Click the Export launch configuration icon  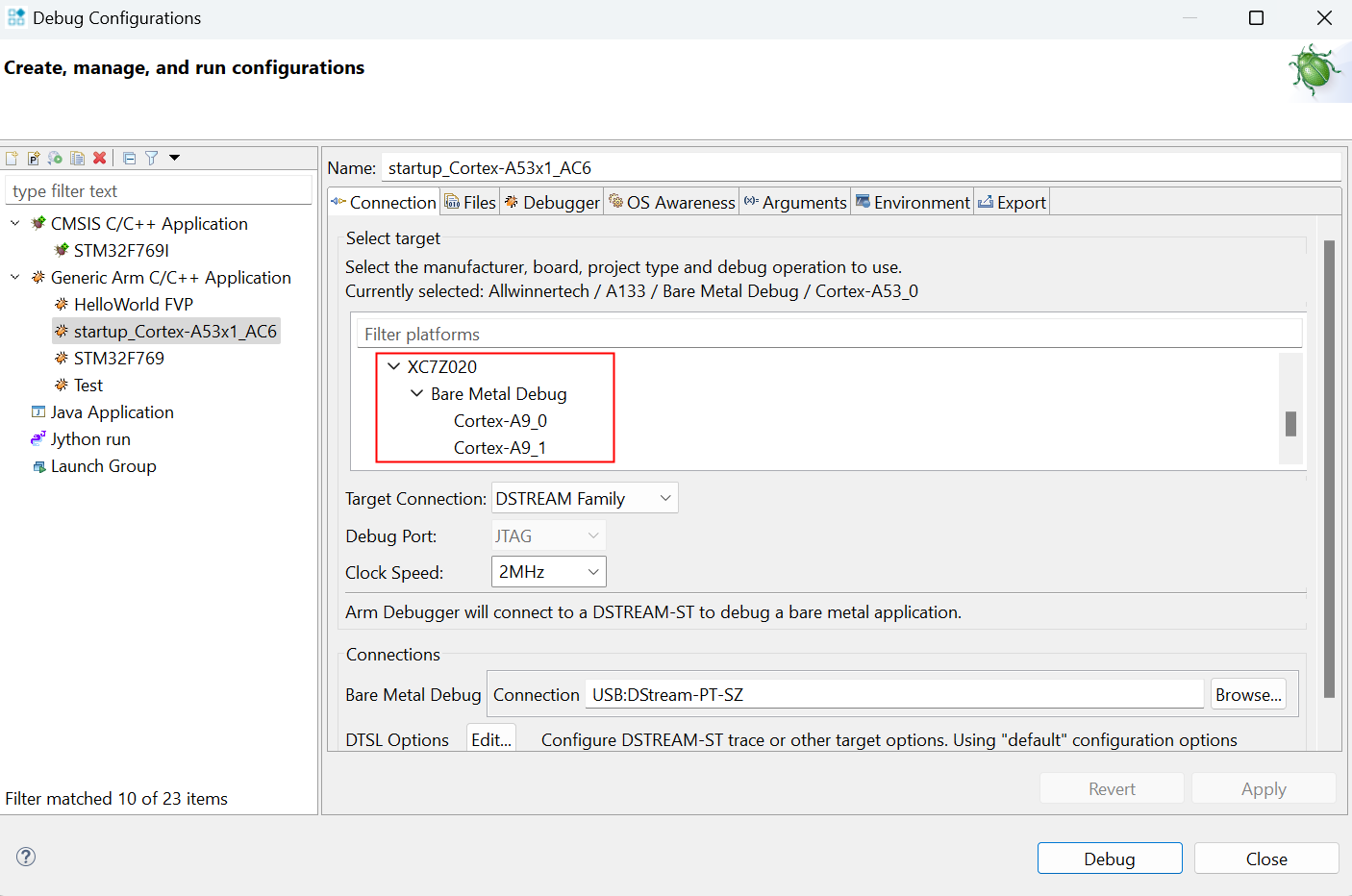tap(56, 158)
